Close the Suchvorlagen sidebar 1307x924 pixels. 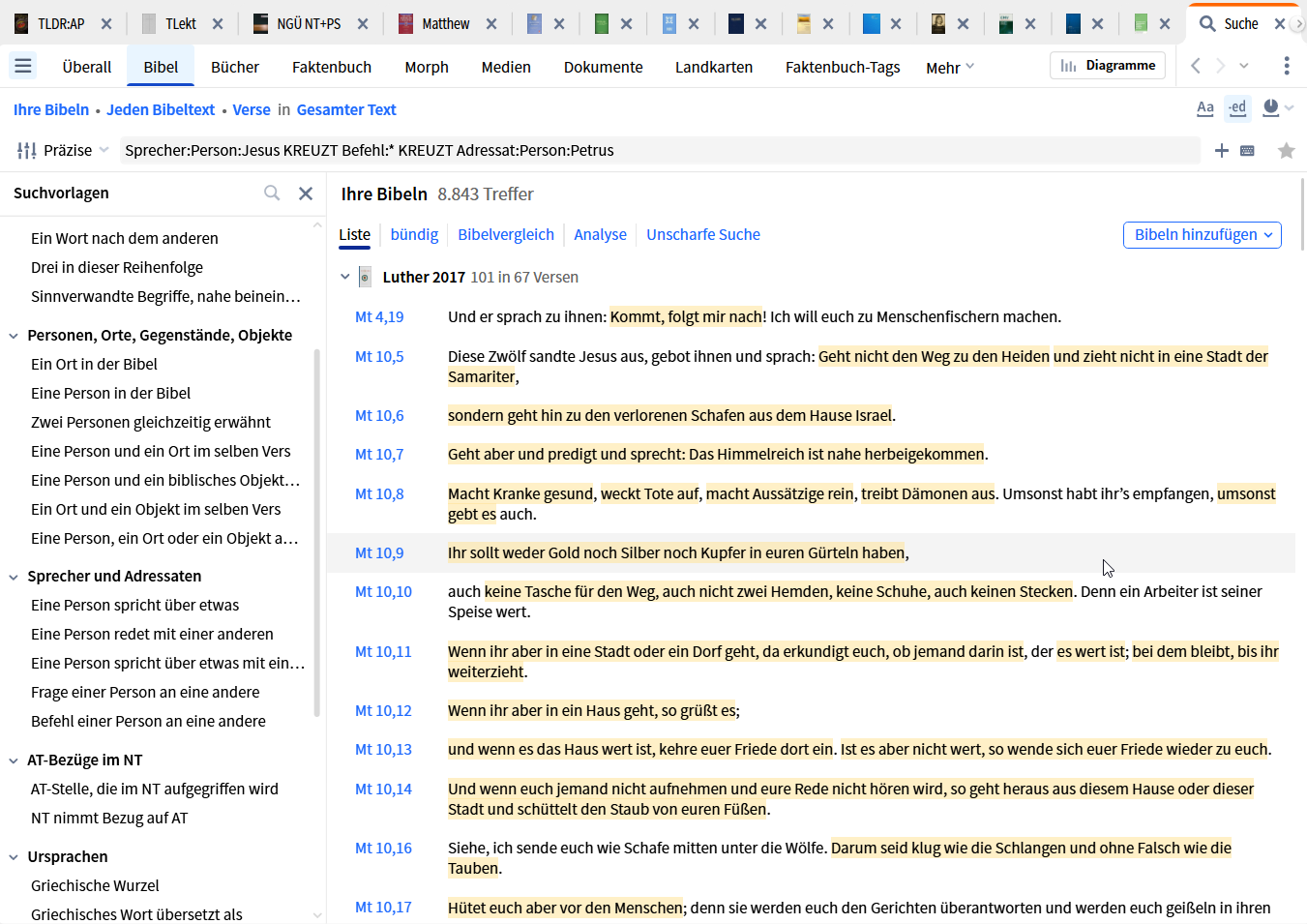tap(306, 193)
